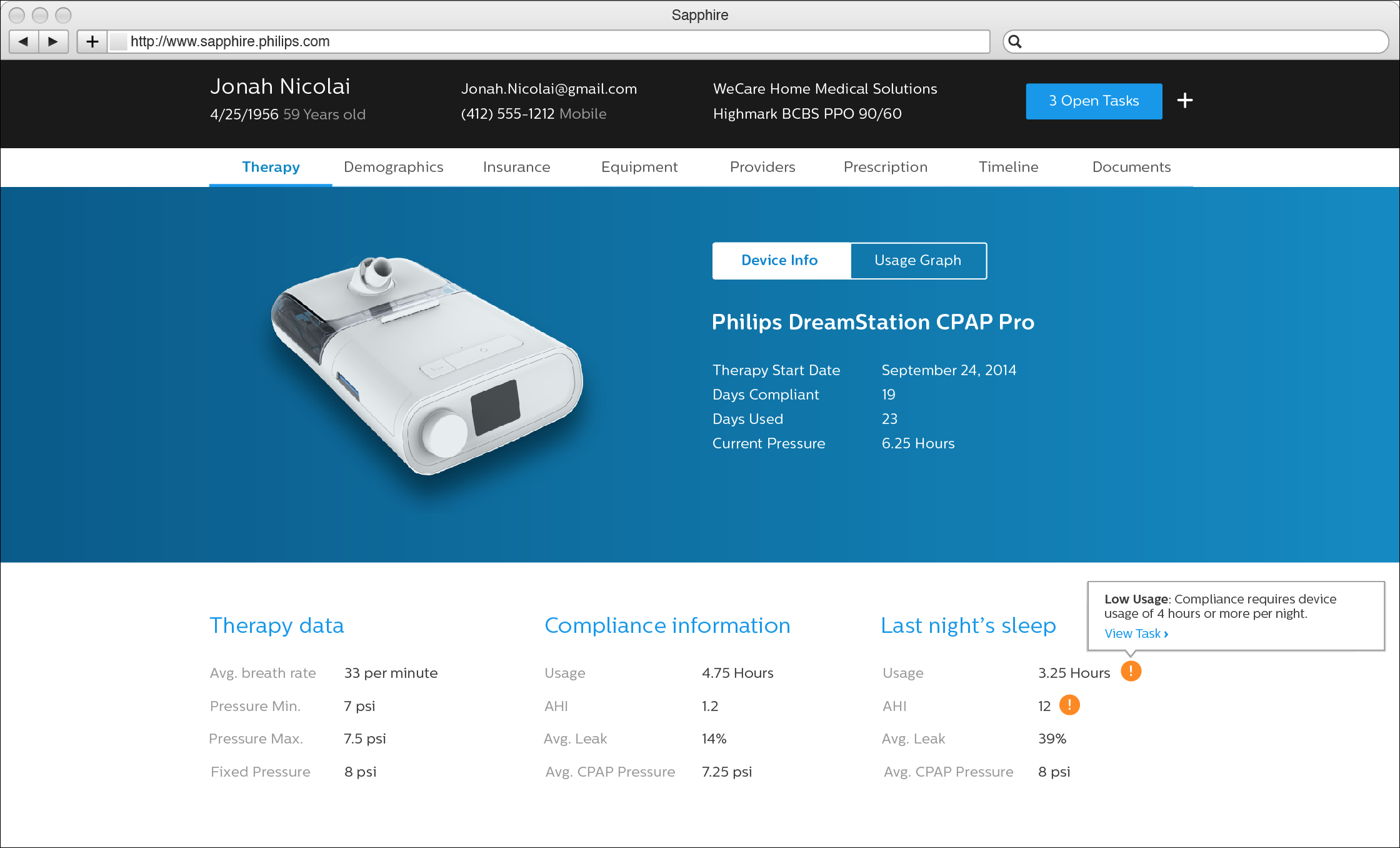1400x848 pixels.
Task: Click the plus icon next to 3 Open Tasks
Action: [1184, 101]
